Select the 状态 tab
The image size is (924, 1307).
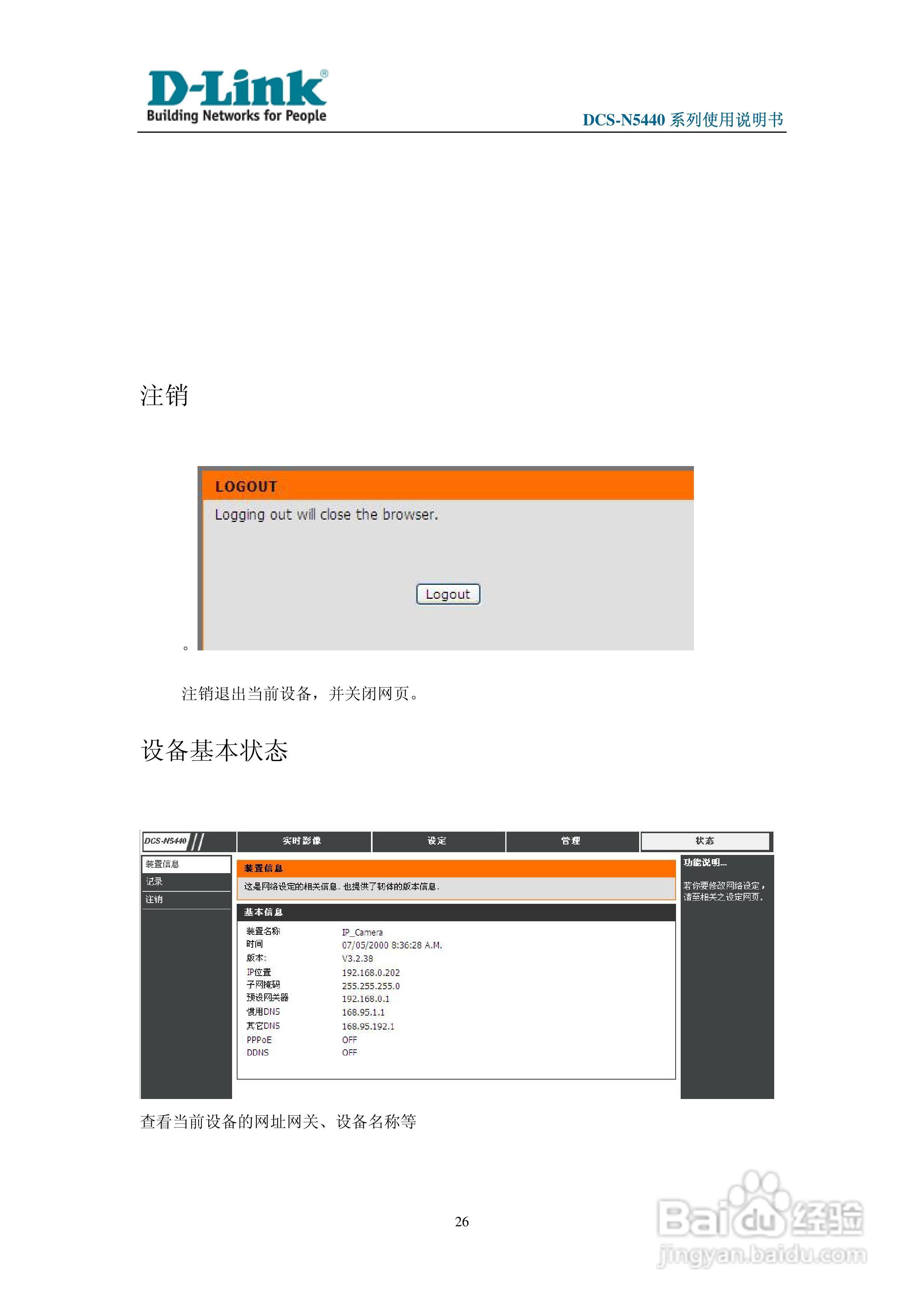point(705,841)
